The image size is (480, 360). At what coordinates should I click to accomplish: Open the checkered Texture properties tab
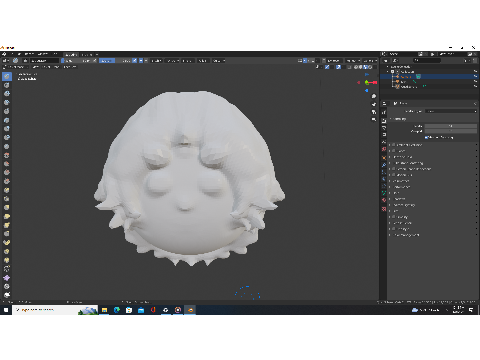(384, 209)
